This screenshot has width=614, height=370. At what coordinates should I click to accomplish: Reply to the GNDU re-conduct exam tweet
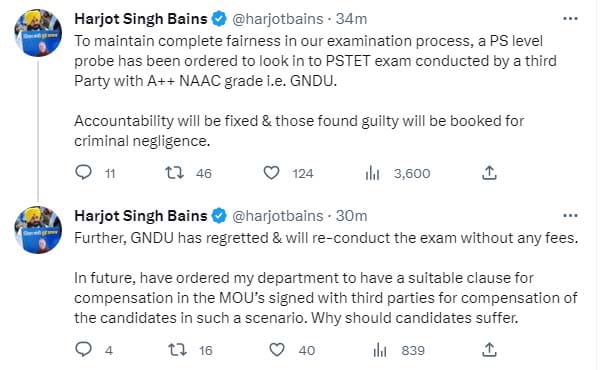[x=83, y=349]
